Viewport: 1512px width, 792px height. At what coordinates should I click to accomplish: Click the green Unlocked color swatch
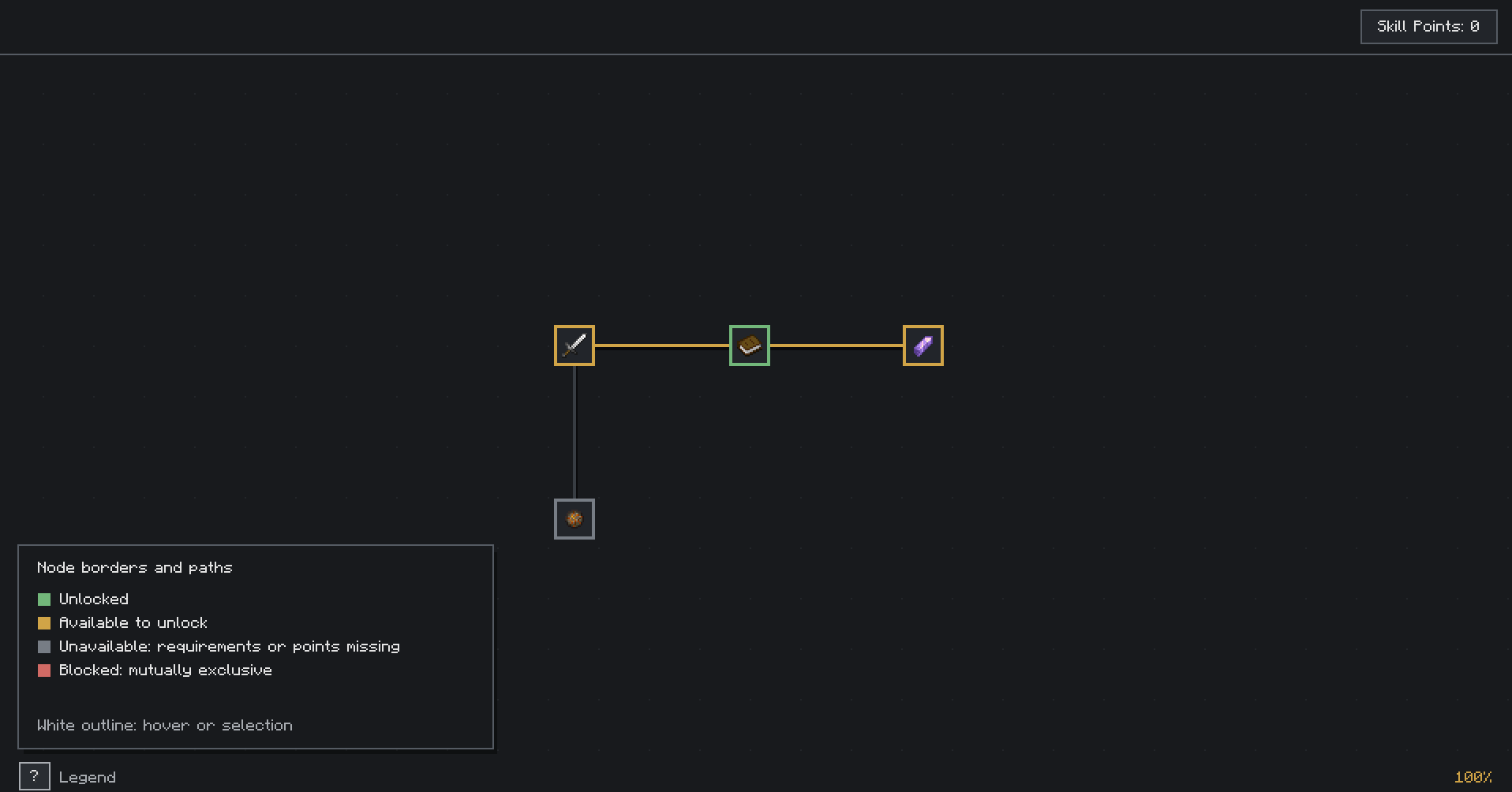tap(44, 600)
